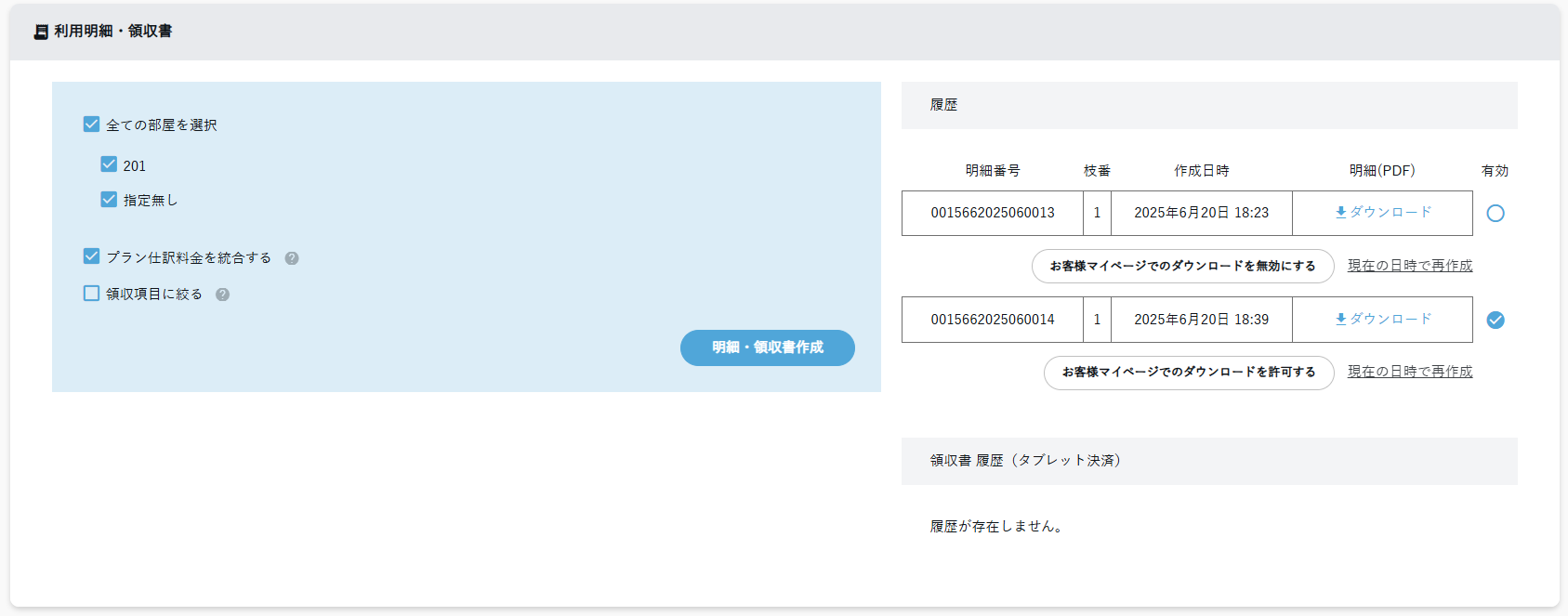Click お客様マイページでのダウンロードを許可する button
Viewport: 1568px width, 616px height.
click(1188, 373)
